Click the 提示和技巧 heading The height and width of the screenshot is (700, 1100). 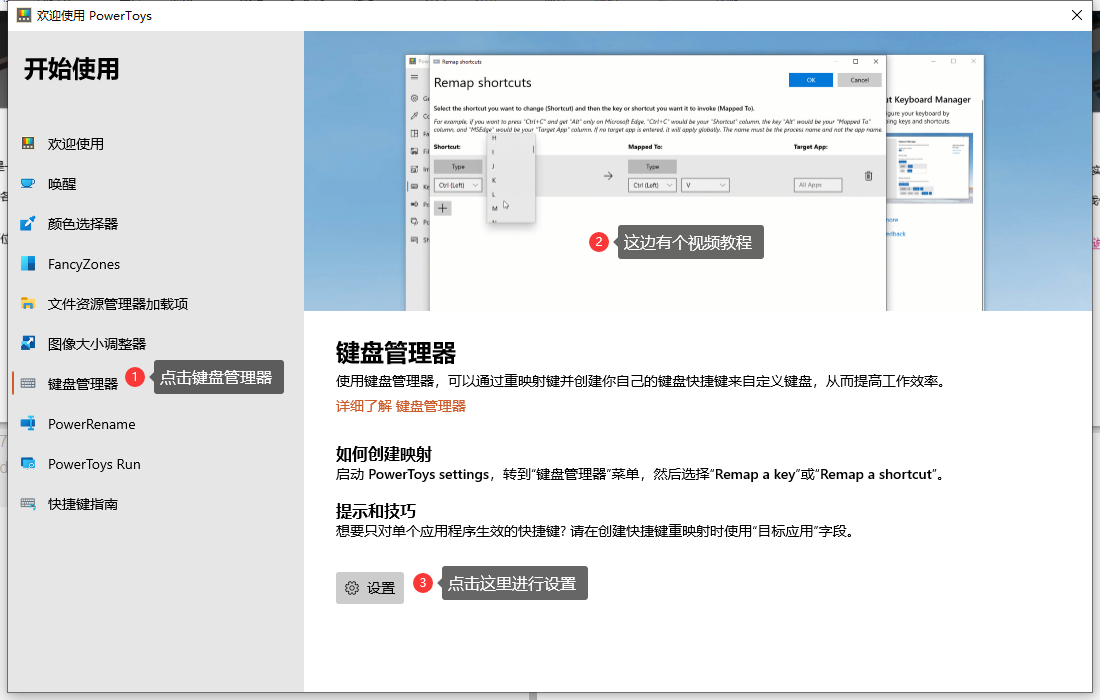[375, 511]
